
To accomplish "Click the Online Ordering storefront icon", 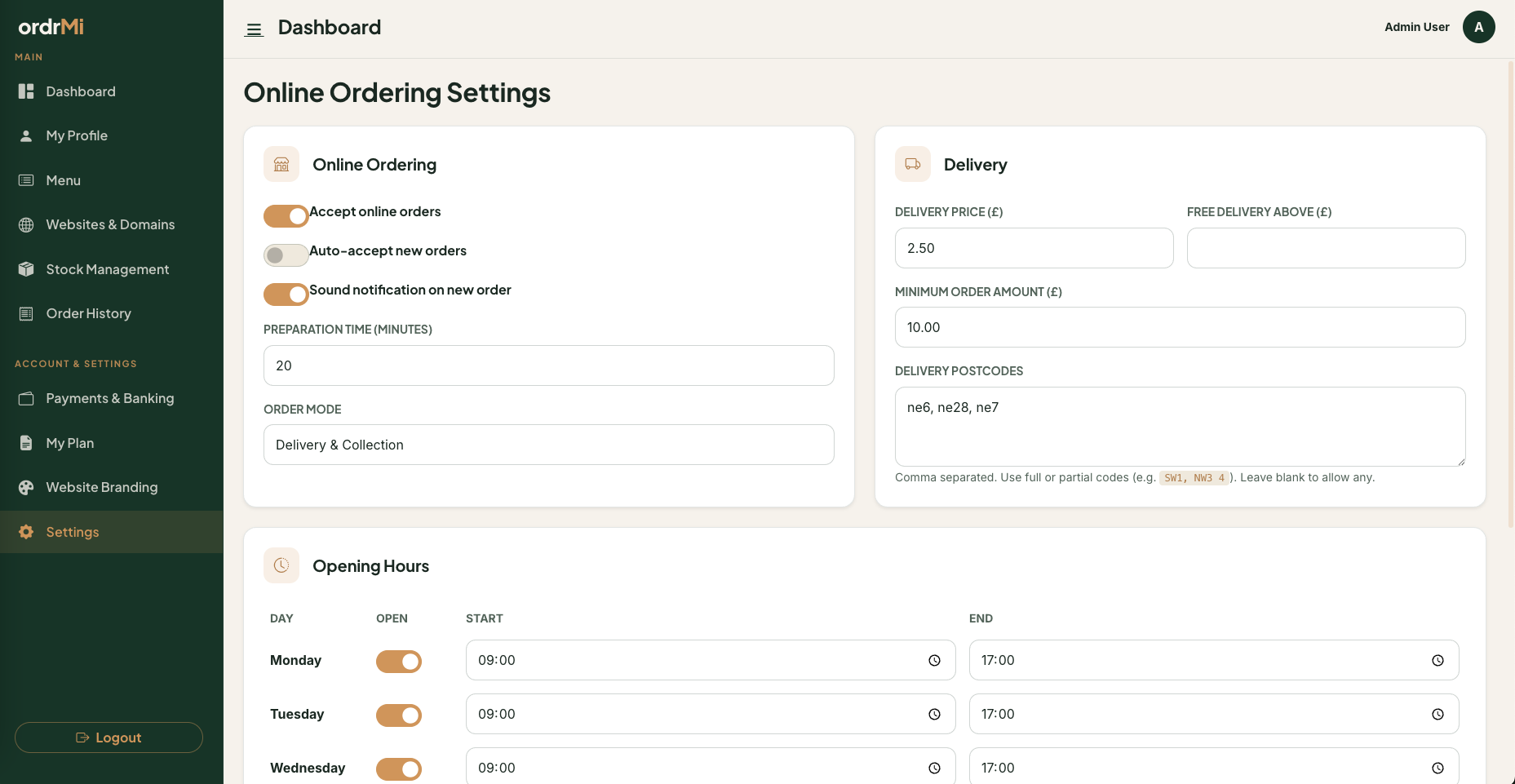I will [x=281, y=164].
